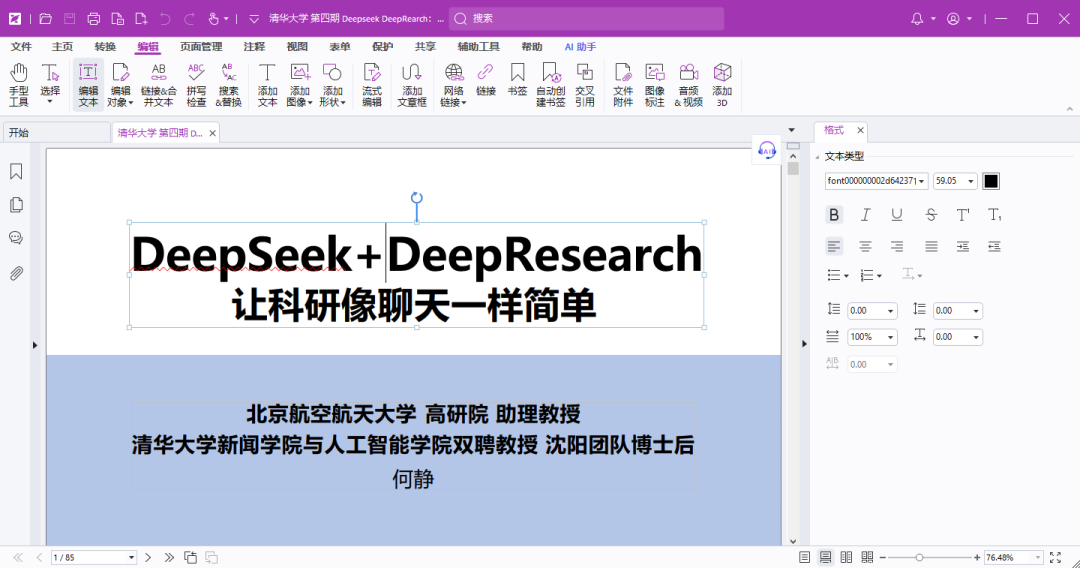Insert Audio & Video (音频&视频)
The image size is (1080, 568).
pos(689,85)
